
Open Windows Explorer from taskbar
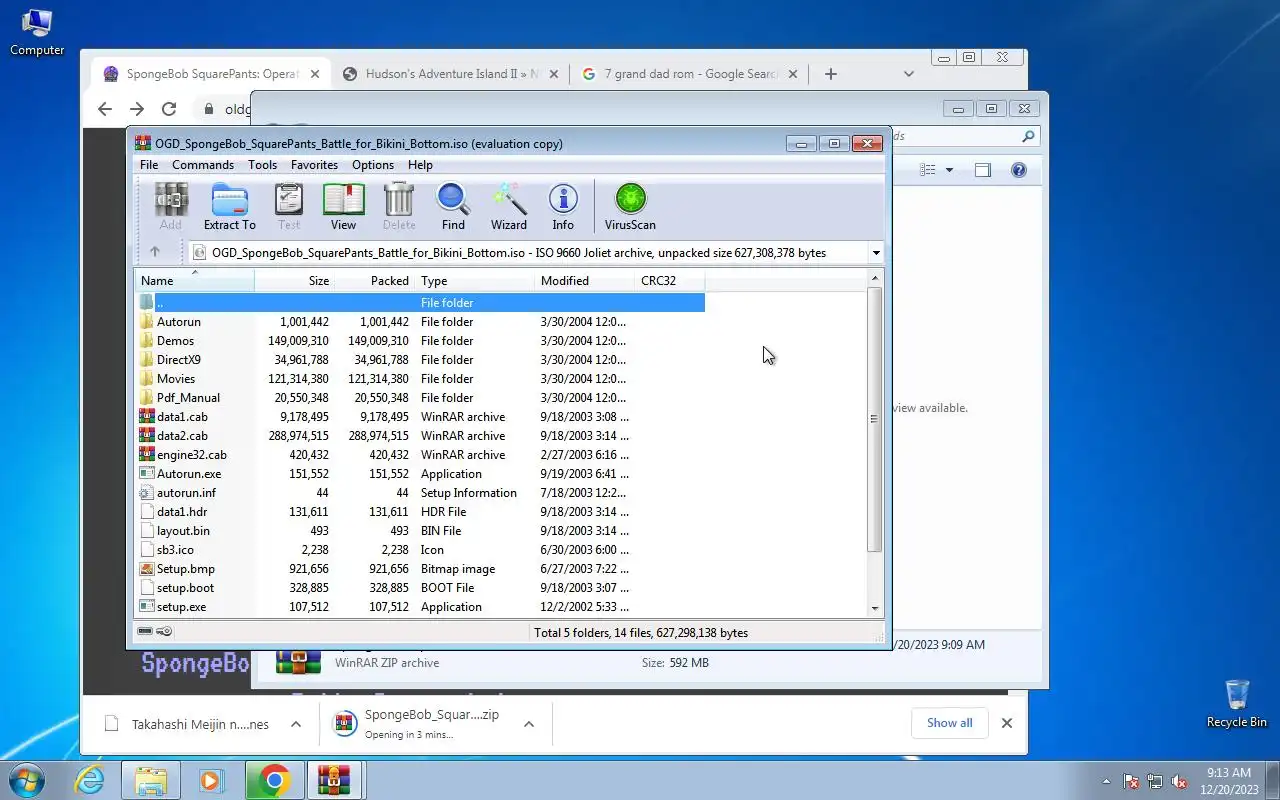[150, 780]
